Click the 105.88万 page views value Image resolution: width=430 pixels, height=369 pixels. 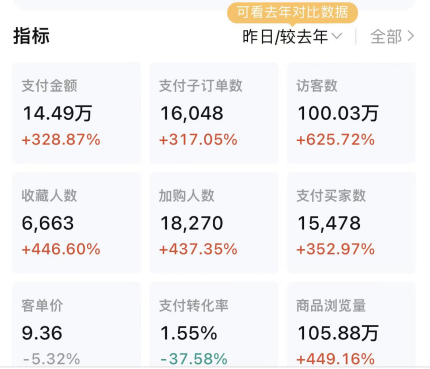pyautogui.click(x=338, y=333)
